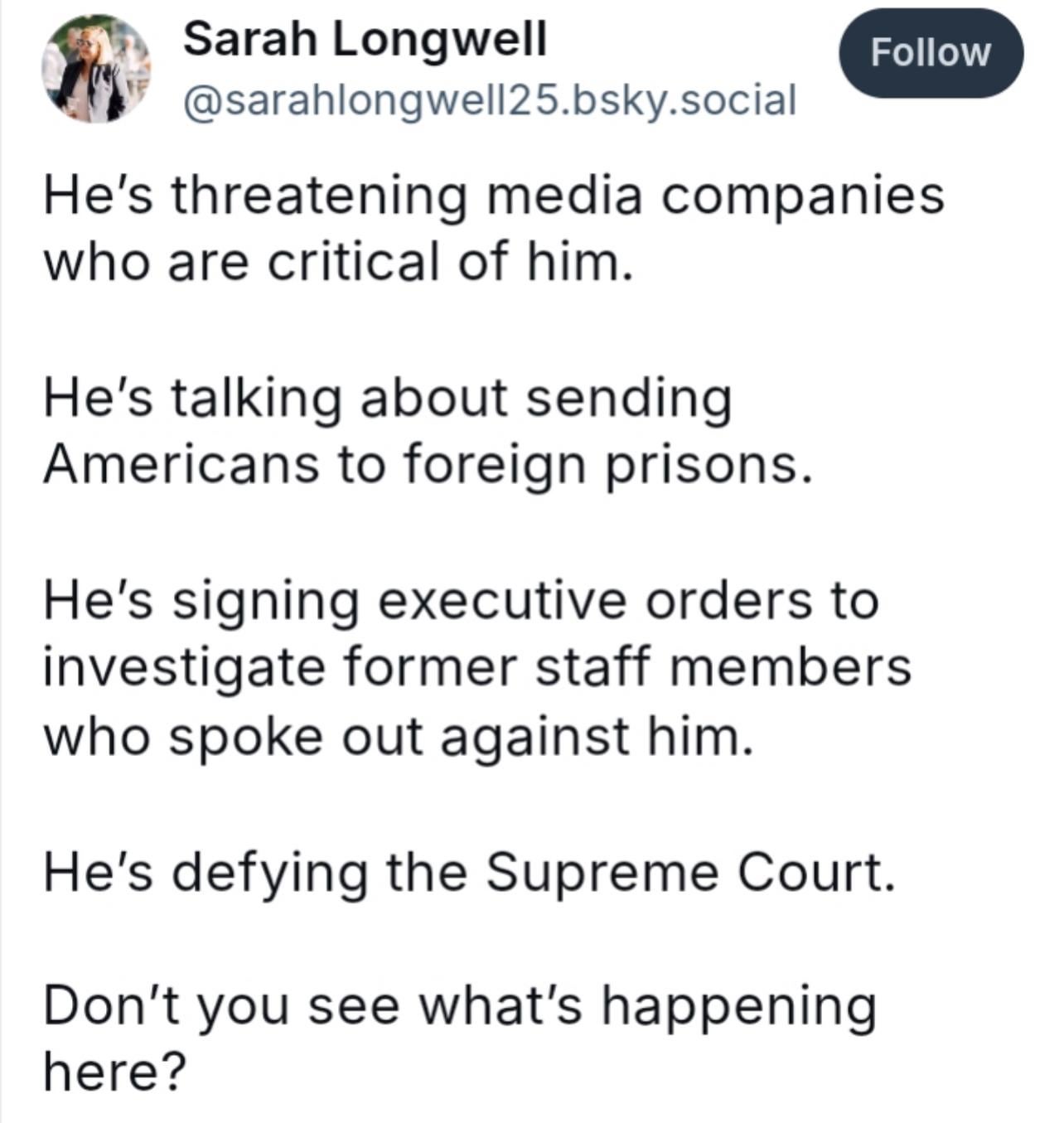Click the final word "here?" in post

(x=115, y=1072)
